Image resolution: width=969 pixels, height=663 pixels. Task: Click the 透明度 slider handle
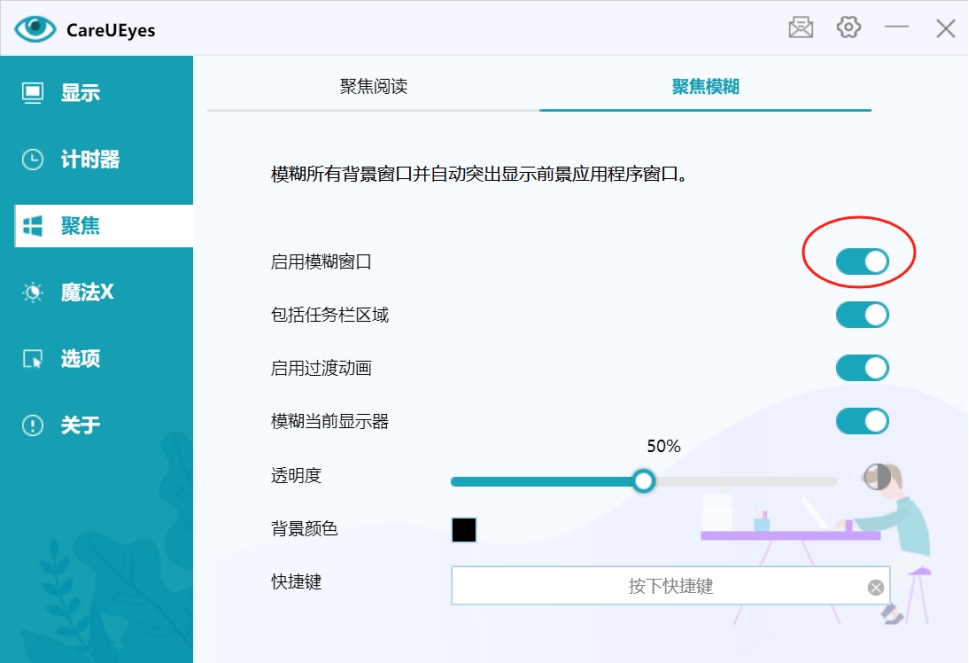tap(644, 482)
